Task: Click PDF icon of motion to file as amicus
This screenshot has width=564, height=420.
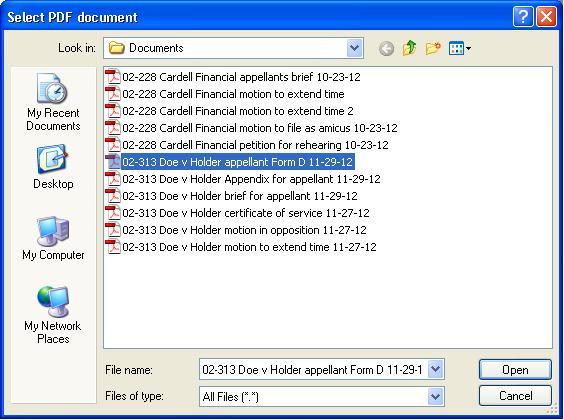Action: 113,128
